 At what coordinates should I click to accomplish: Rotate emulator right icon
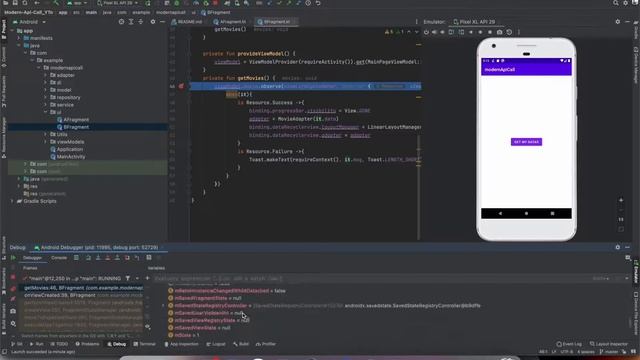(461, 32)
